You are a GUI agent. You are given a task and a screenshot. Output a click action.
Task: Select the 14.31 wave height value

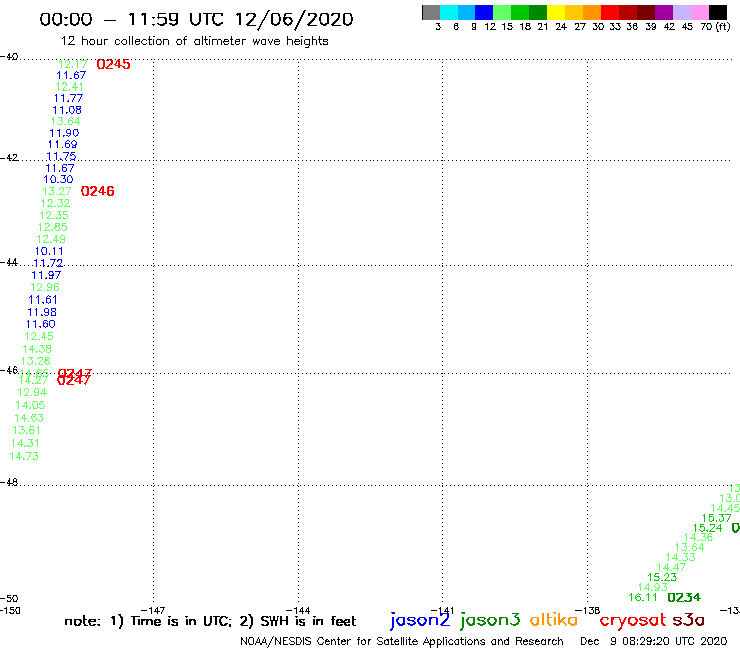[x=25, y=443]
